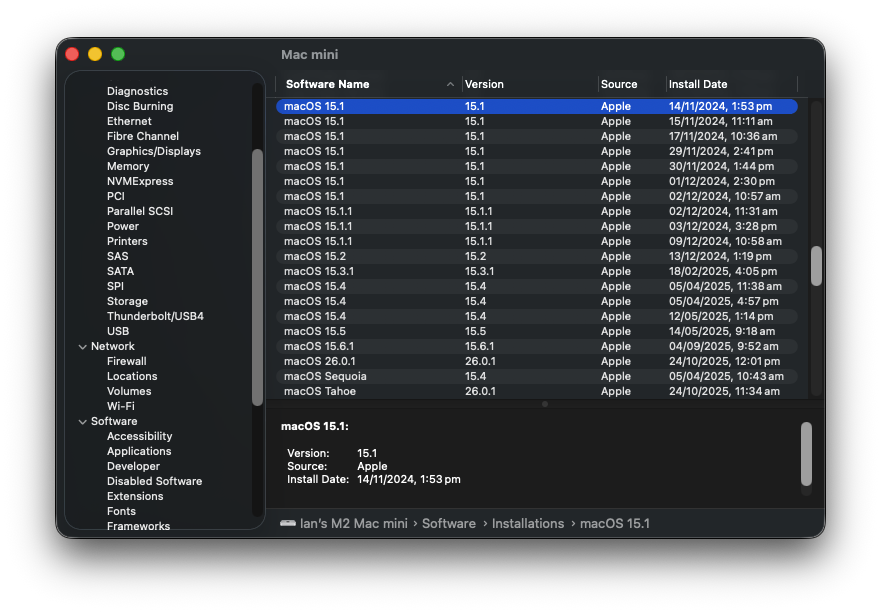Collapse the Software section chevron in sidebar

coord(82,422)
